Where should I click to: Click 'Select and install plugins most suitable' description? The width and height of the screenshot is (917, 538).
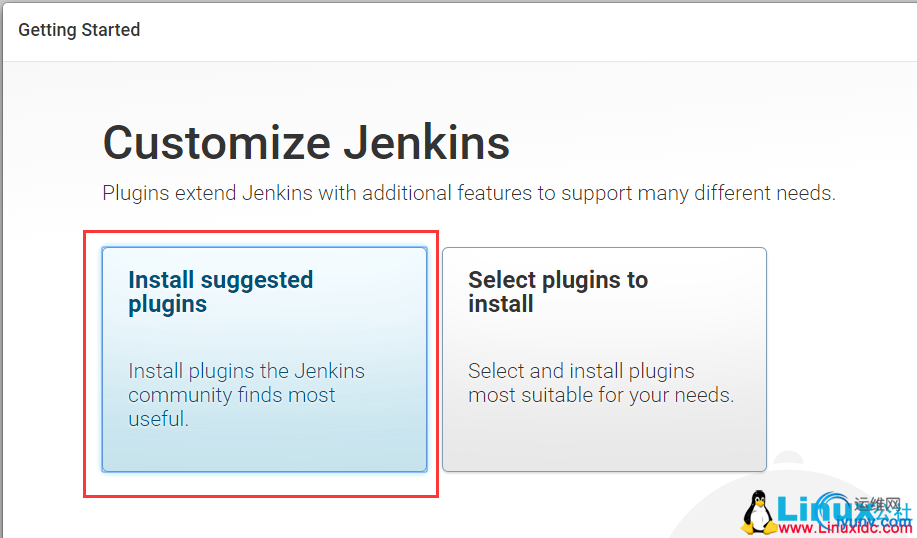click(601, 383)
